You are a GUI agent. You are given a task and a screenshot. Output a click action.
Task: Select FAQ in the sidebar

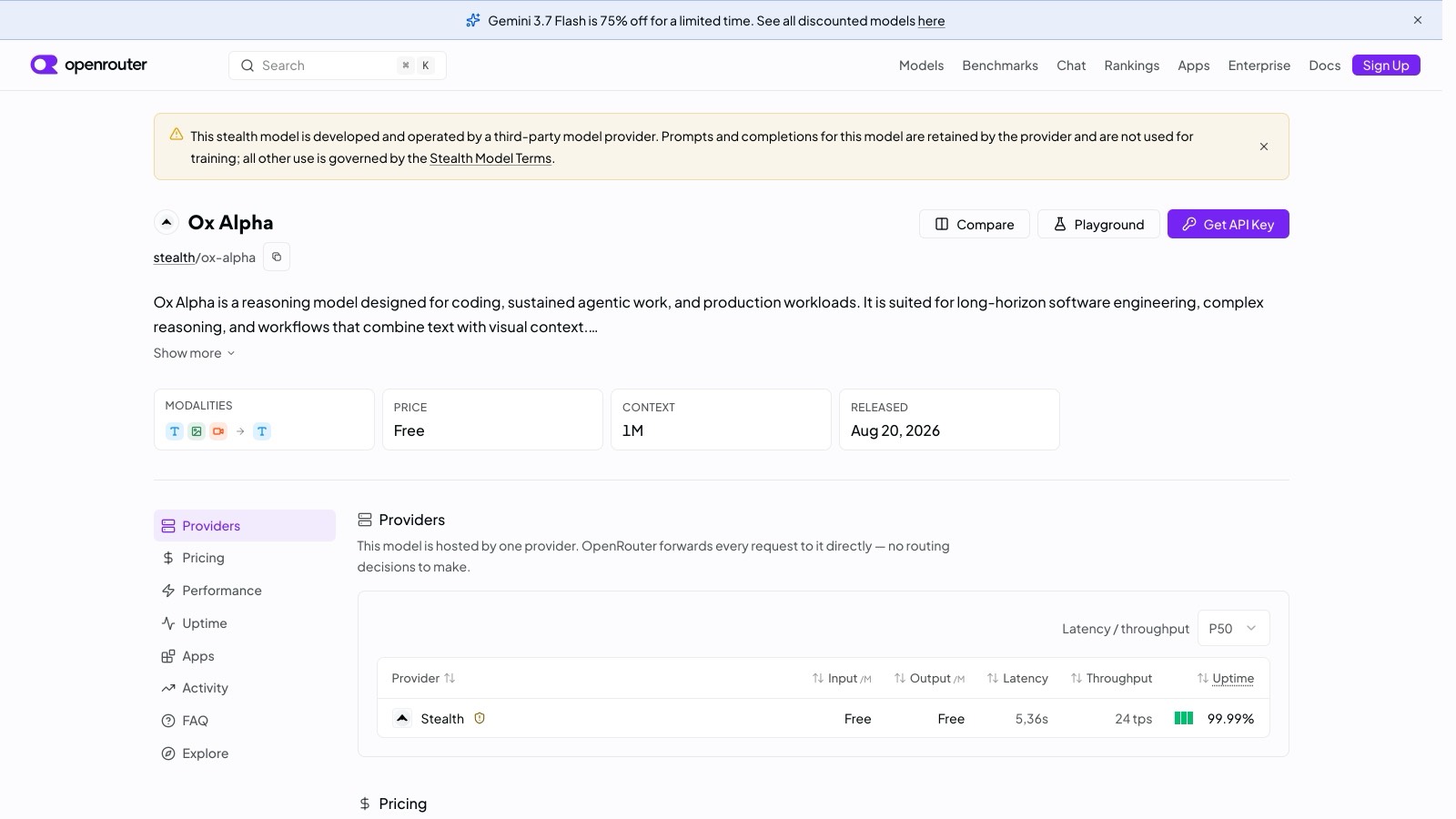coord(244,721)
